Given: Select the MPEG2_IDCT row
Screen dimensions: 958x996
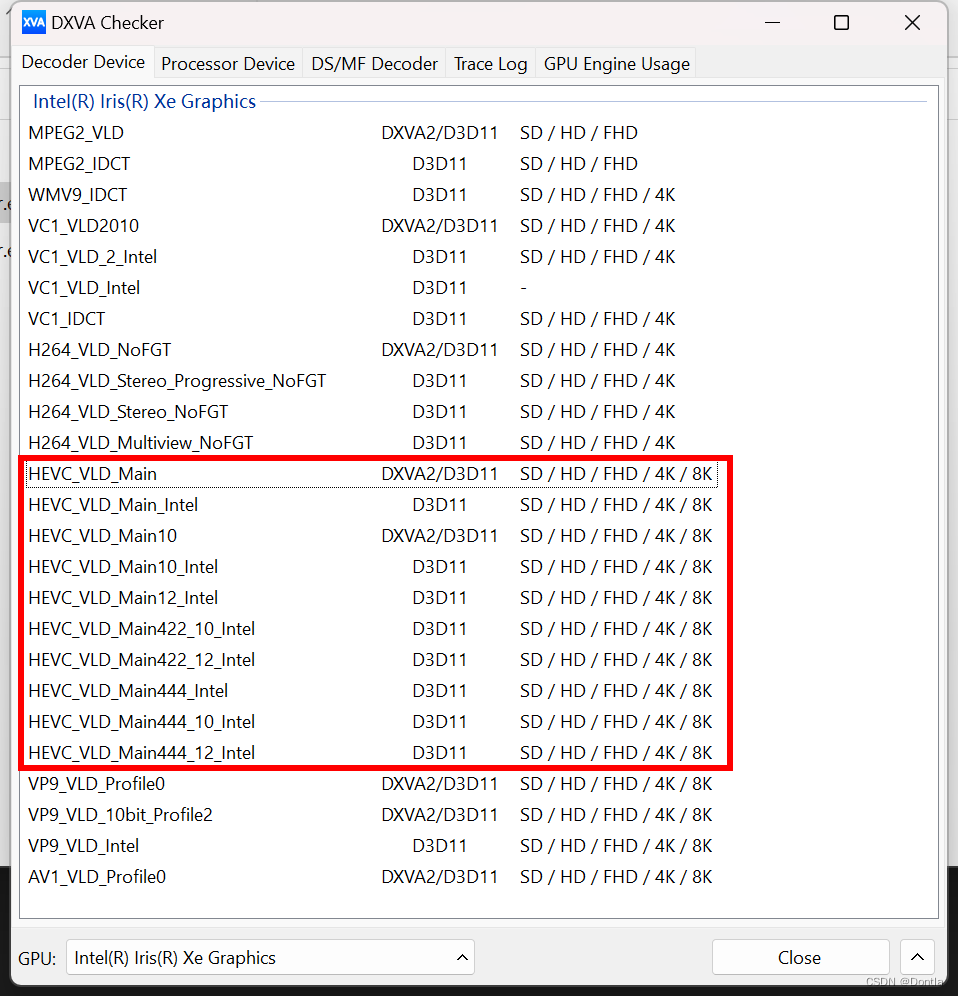Looking at the screenshot, I should coord(372,164).
